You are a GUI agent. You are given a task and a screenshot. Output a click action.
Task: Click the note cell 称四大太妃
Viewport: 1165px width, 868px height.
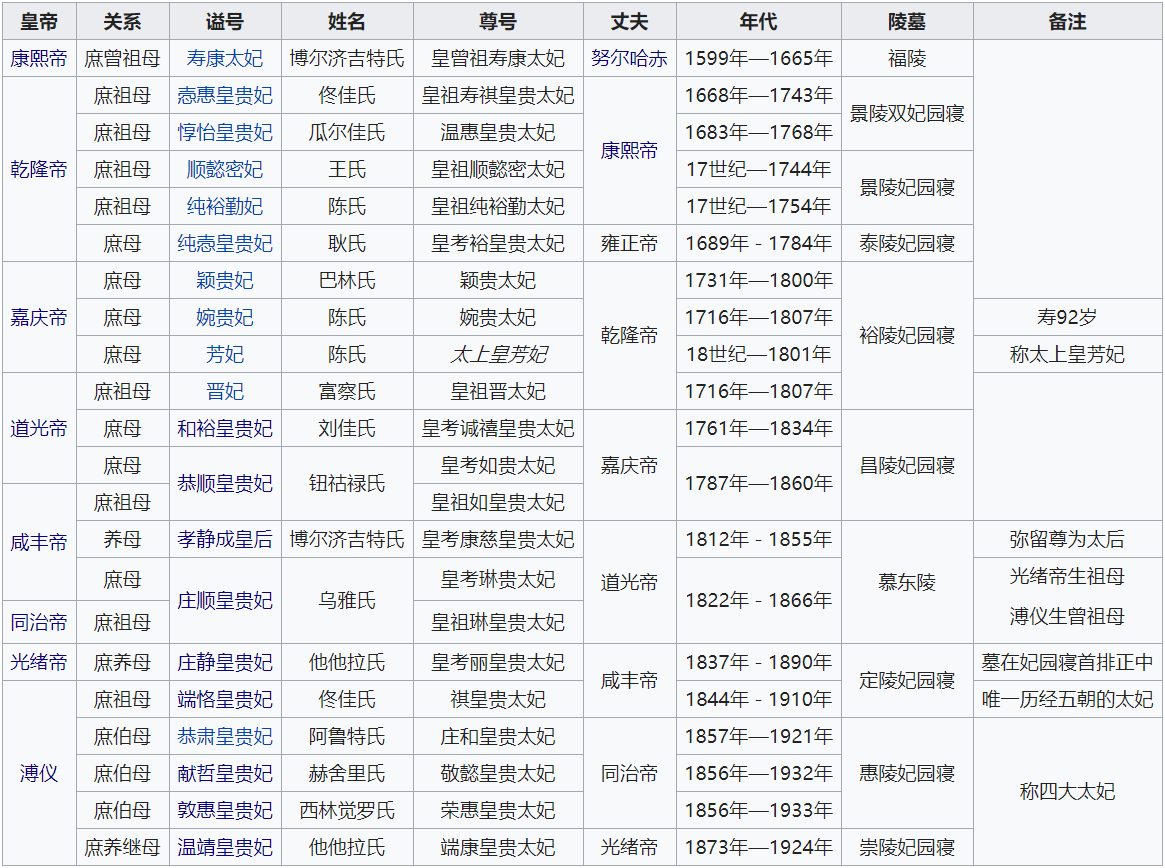(1068, 791)
